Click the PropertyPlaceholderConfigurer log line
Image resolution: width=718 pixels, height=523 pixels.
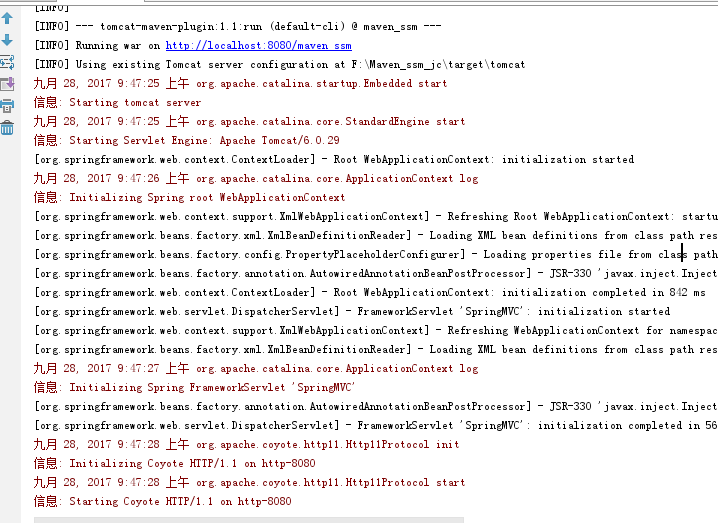pos(376,255)
